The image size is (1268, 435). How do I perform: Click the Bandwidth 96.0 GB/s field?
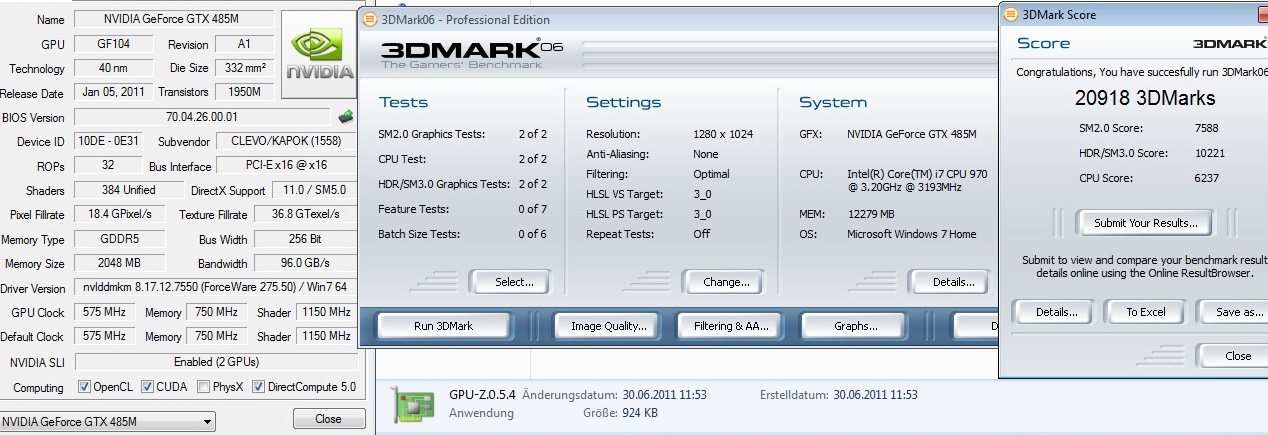(x=304, y=264)
